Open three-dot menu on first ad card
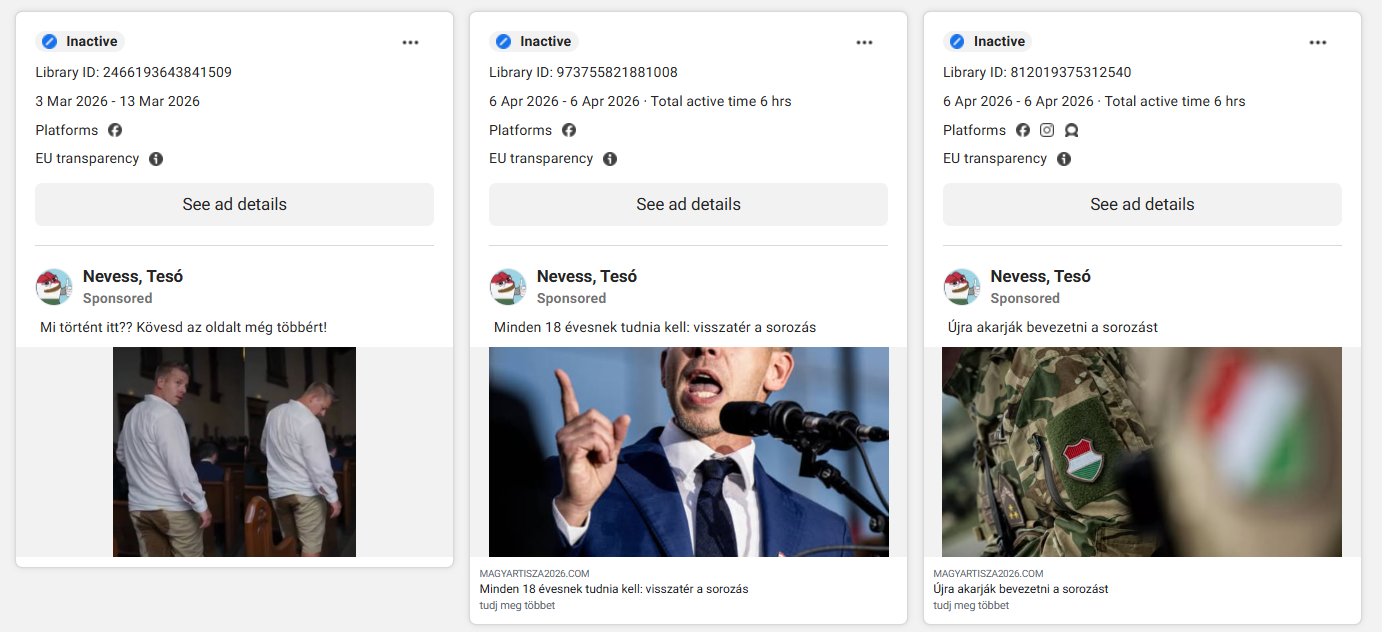This screenshot has width=1382, height=632. (x=410, y=42)
